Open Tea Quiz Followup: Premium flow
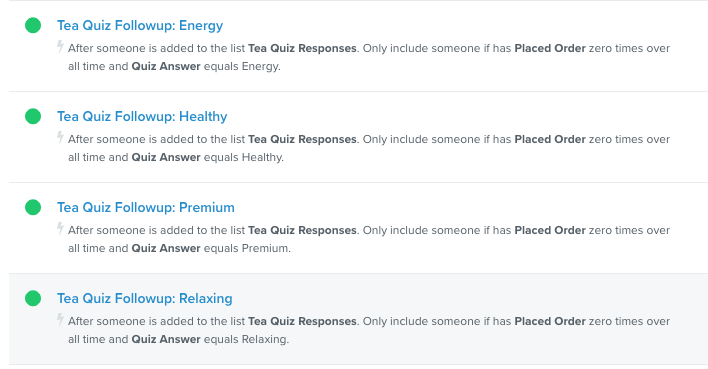Image resolution: width=708 pixels, height=369 pixels. click(146, 207)
